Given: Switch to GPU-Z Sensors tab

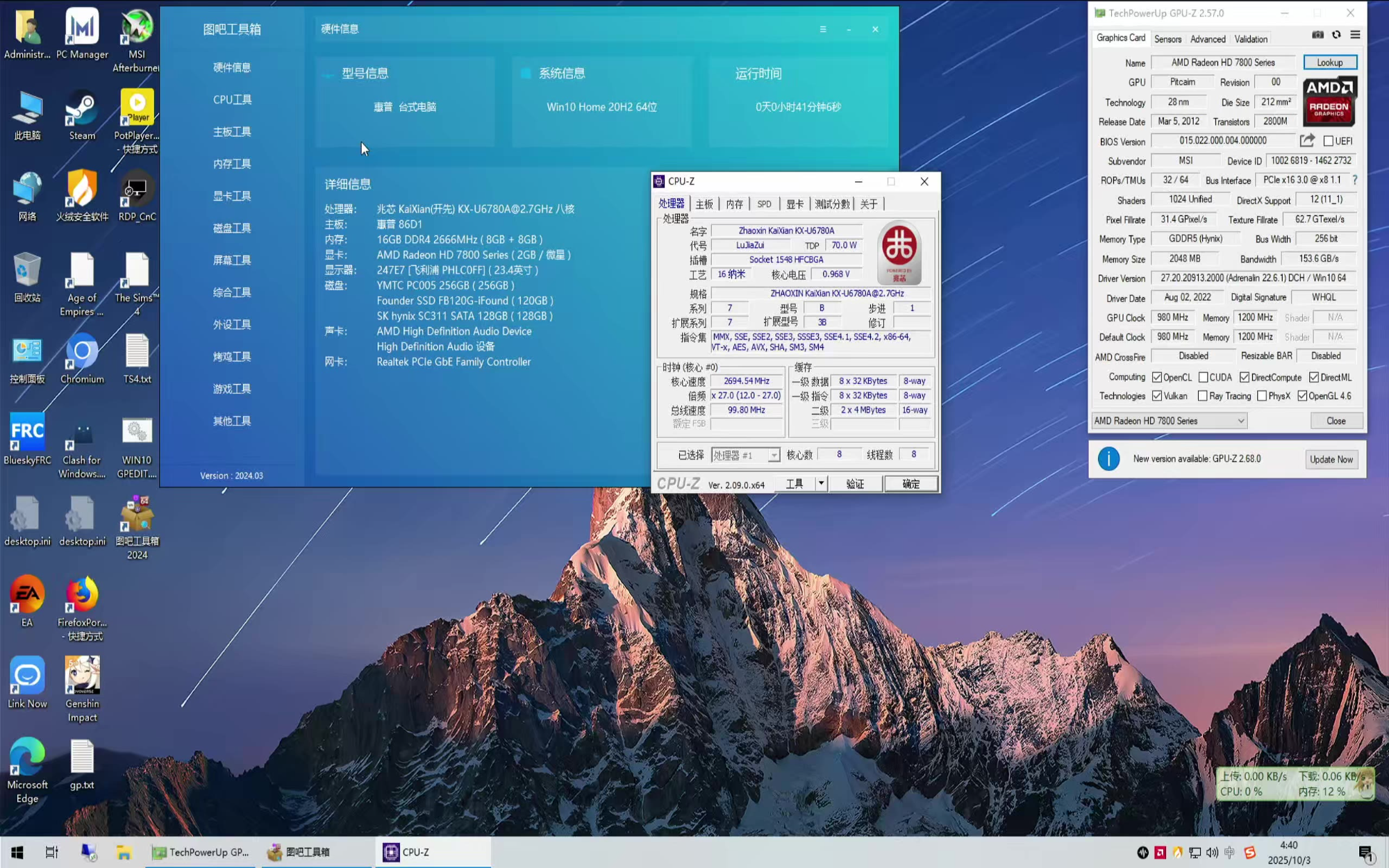Looking at the screenshot, I should point(1167,40).
